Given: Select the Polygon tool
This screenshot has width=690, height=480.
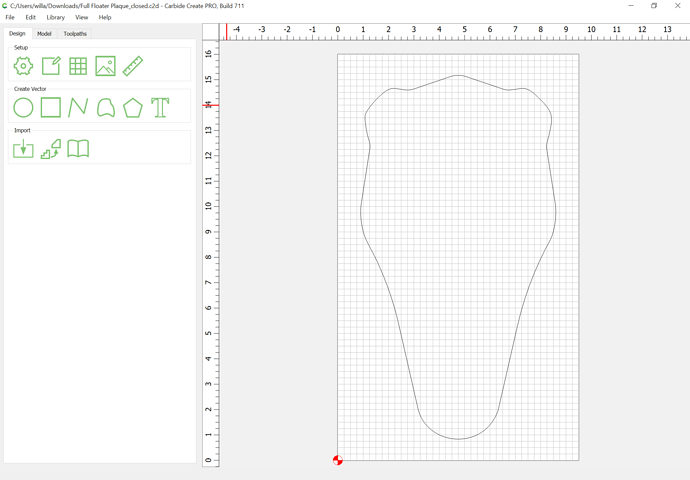Looking at the screenshot, I should point(133,108).
